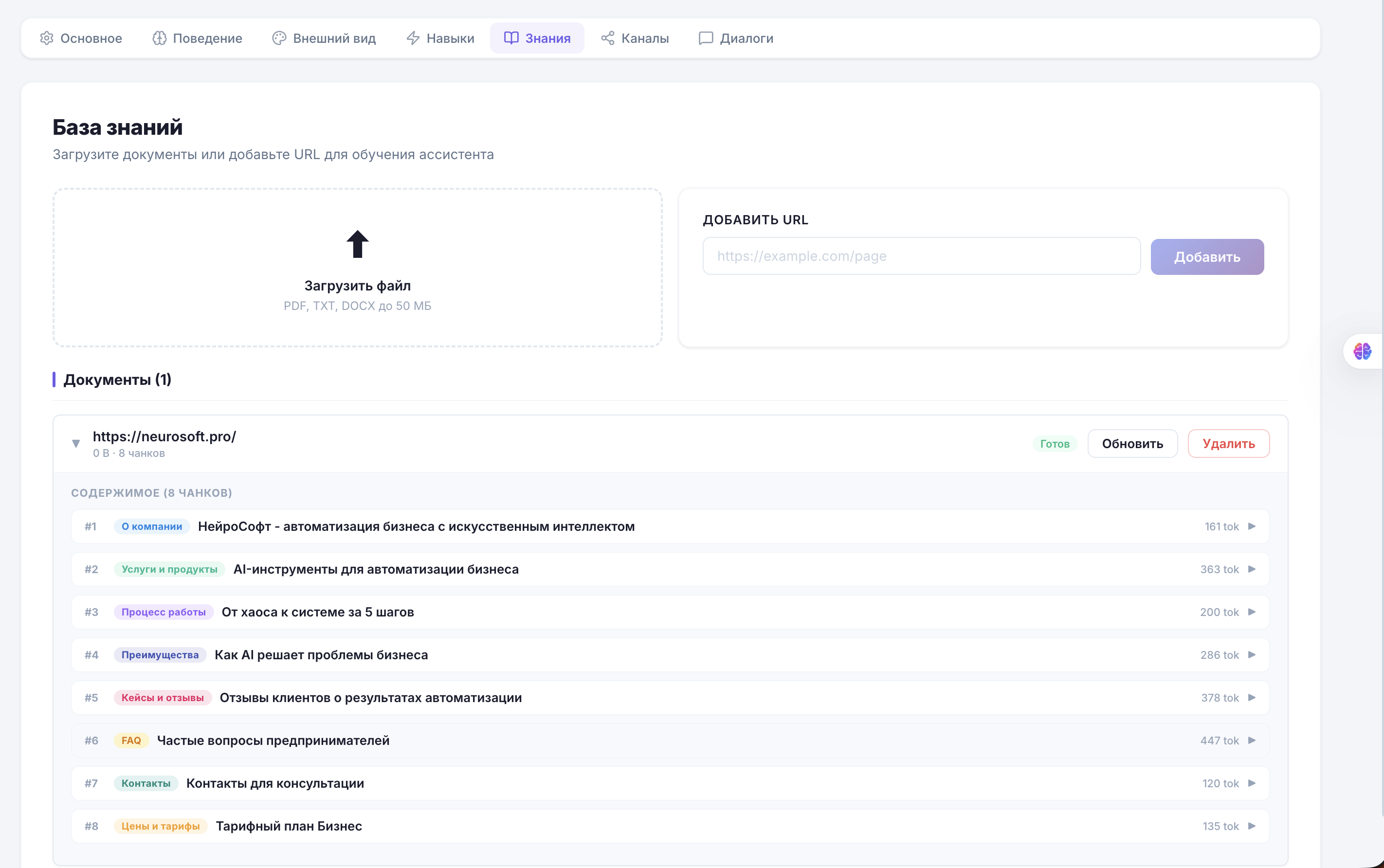The width and height of the screenshot is (1384, 868).
Task: Switch to the Знания tab
Action: point(537,38)
